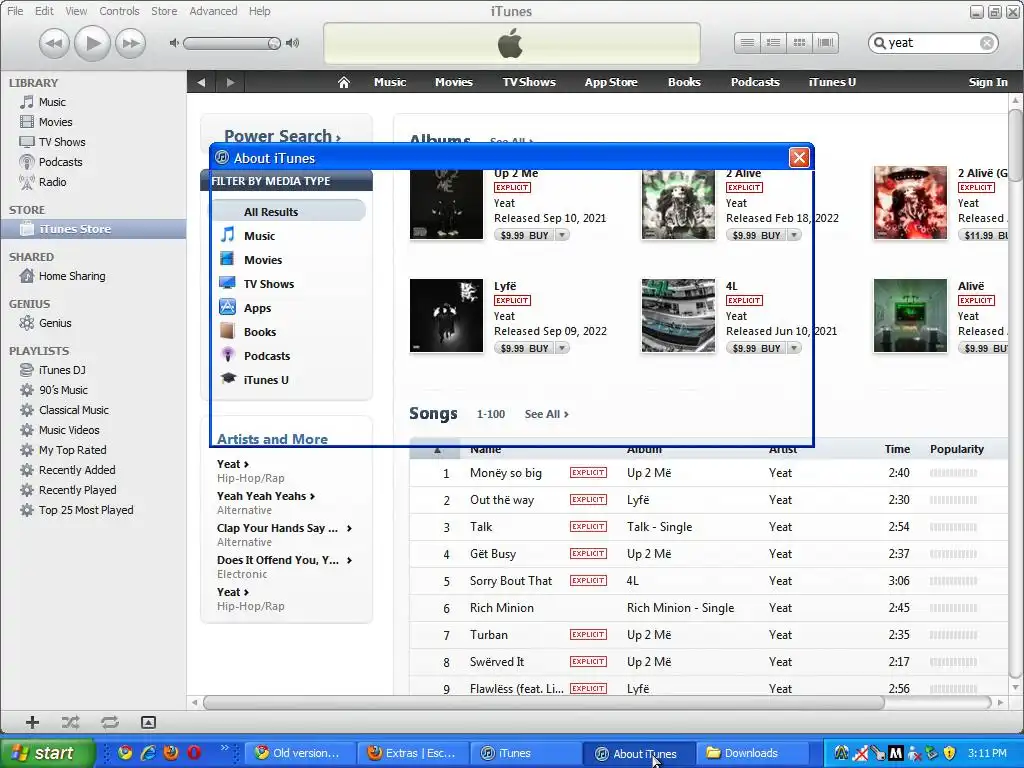Click the Create playlist plus button
Image resolution: width=1024 pixels, height=768 pixels.
tap(32, 722)
